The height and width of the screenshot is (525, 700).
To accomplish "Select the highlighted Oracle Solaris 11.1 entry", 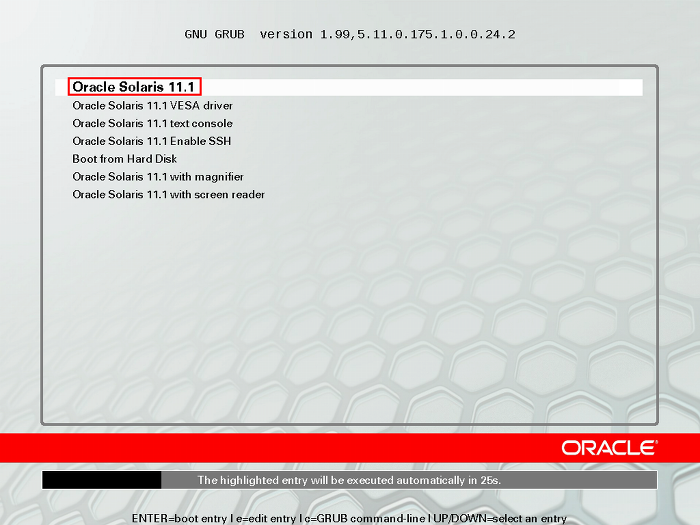I will click(349, 87).
